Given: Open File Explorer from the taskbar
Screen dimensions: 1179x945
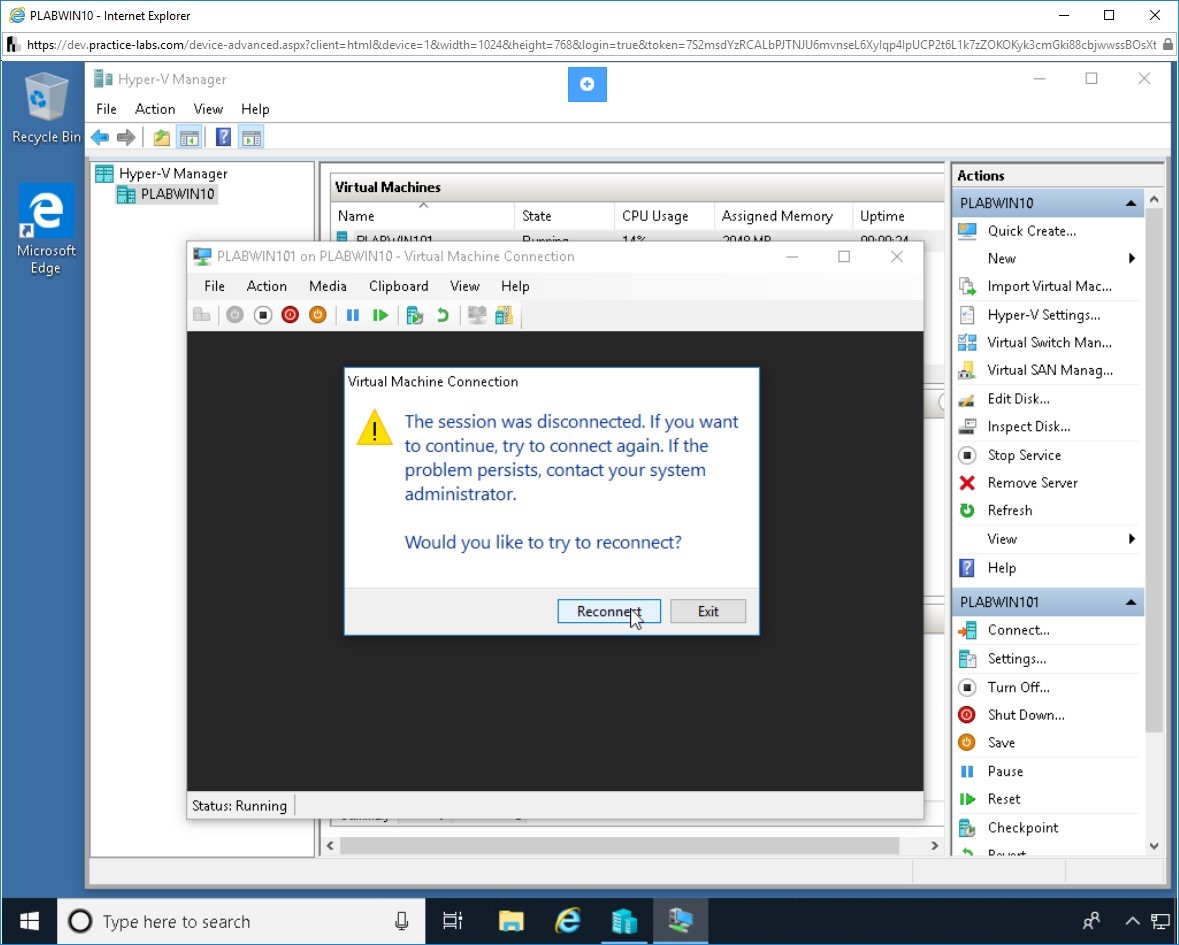Looking at the screenshot, I should (x=511, y=921).
